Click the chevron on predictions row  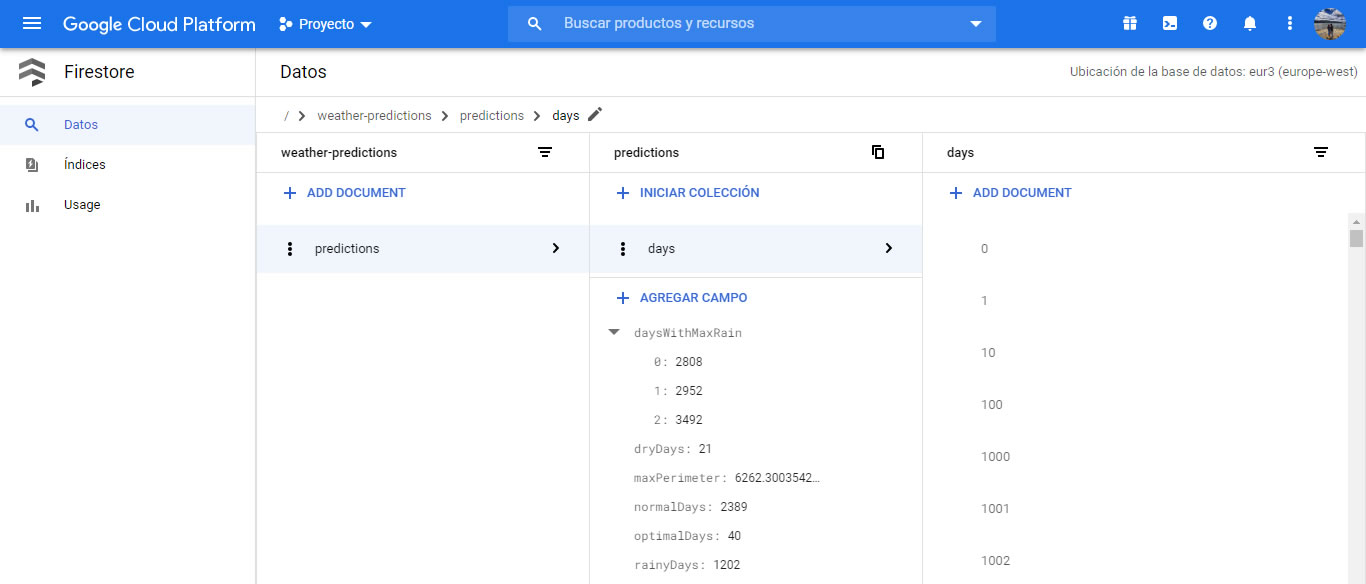click(x=556, y=248)
